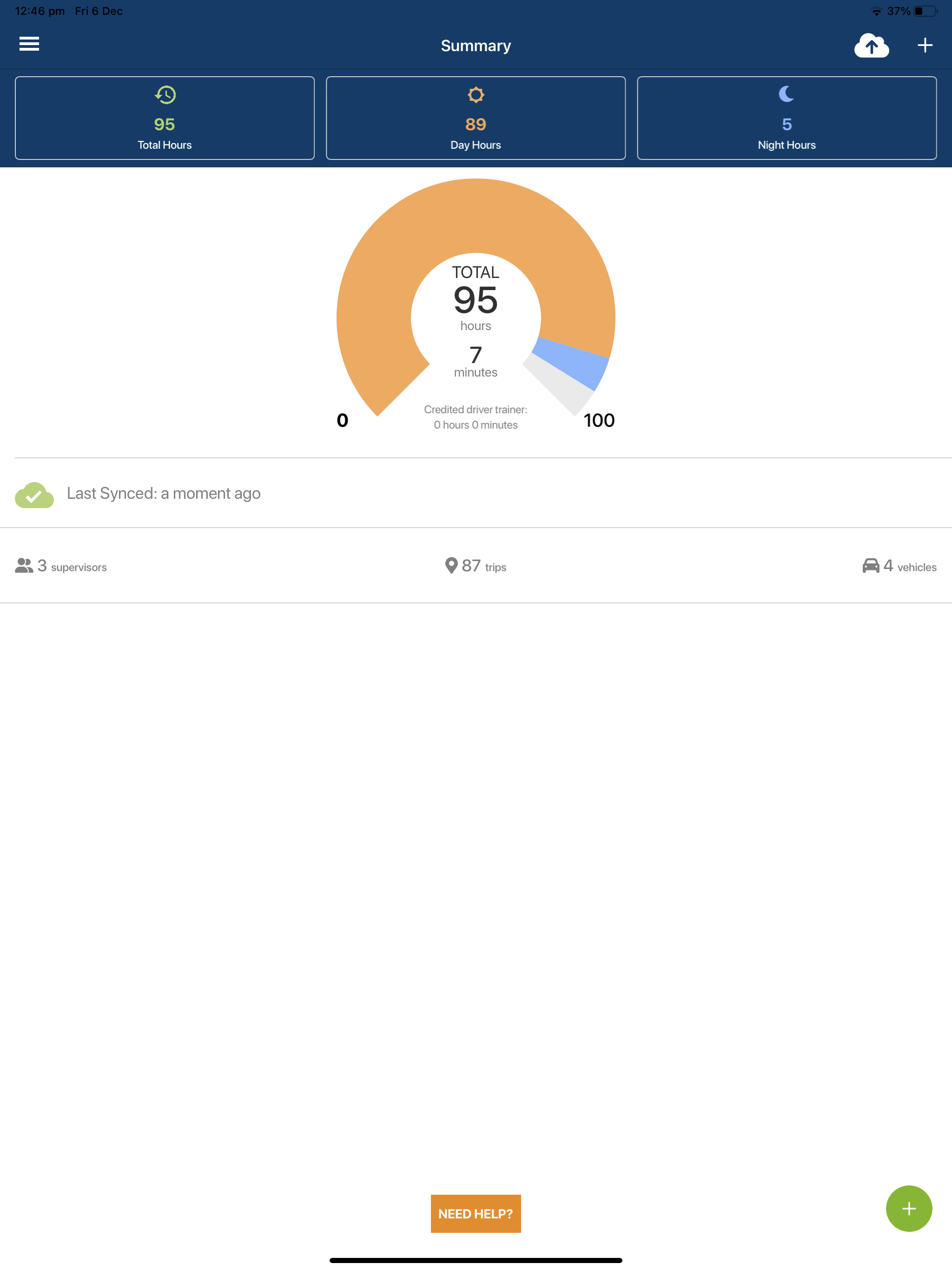Tap the TOTAL 95 hours readout
The image size is (952, 1270).
tap(476, 298)
